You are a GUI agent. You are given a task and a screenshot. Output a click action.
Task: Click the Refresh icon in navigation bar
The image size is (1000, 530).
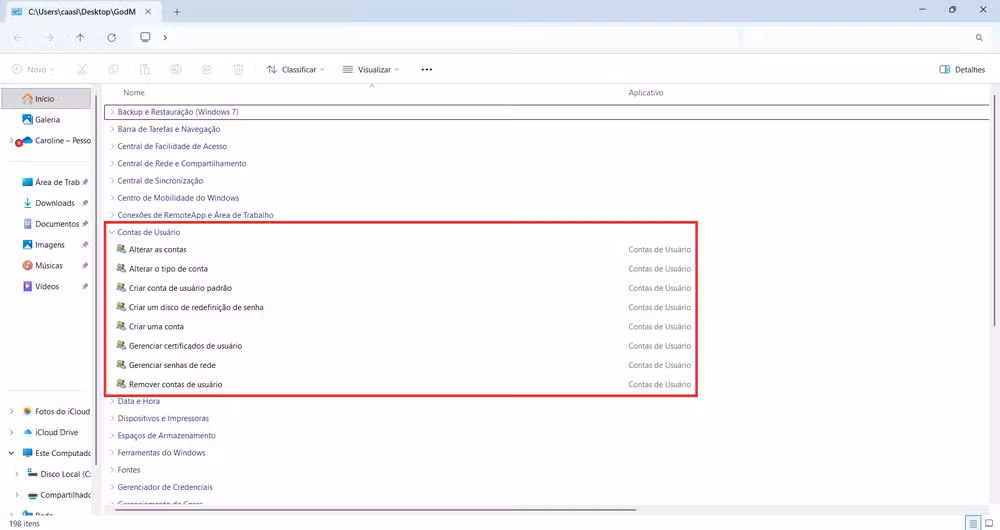(x=111, y=38)
